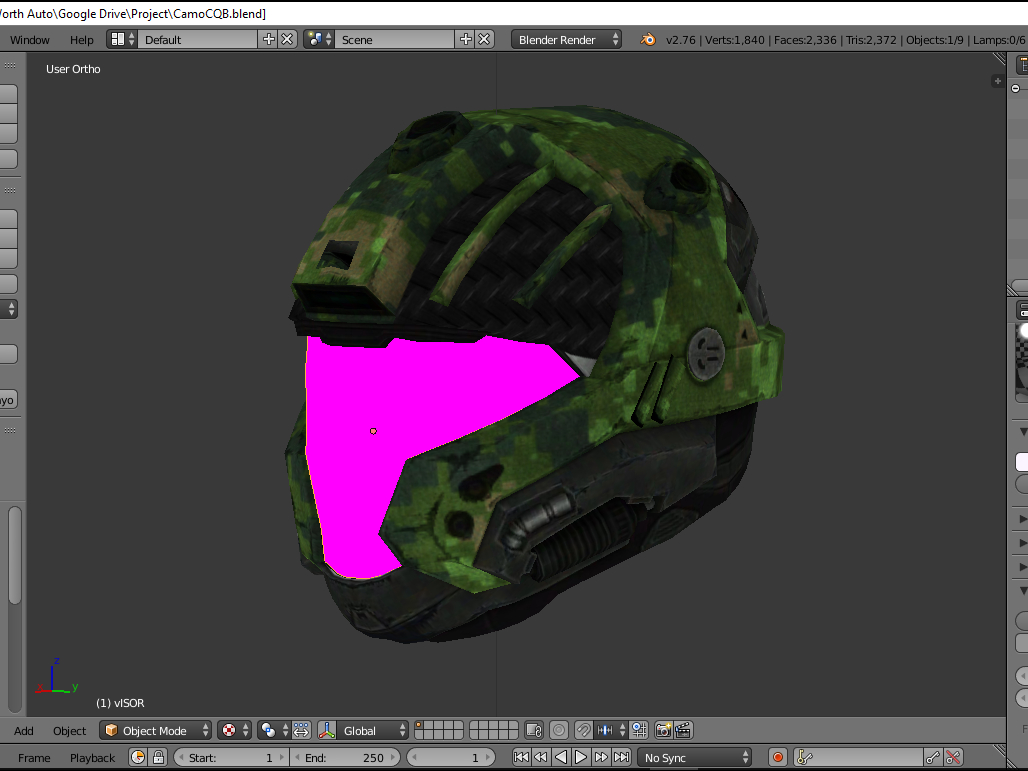The width and height of the screenshot is (1028, 771).
Task: Jump to the first frame
Action: coord(521,758)
